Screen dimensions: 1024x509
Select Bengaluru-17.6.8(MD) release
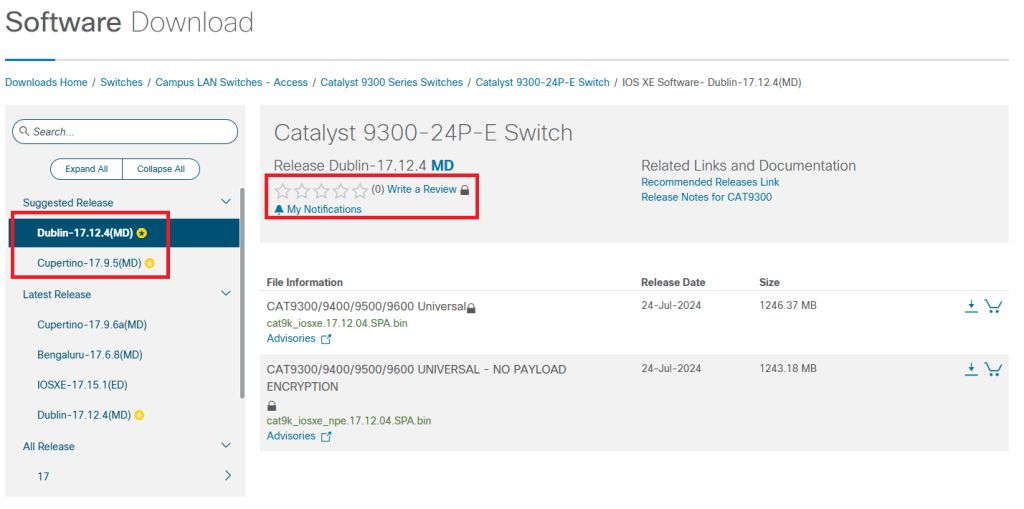pyautogui.click(x=89, y=355)
